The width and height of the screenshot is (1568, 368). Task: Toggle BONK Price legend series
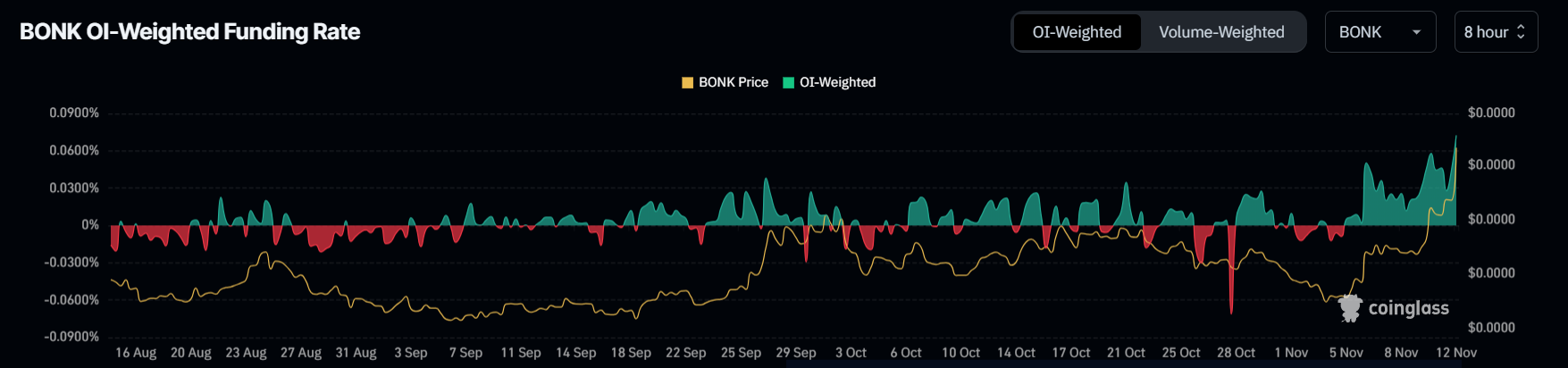click(x=725, y=82)
